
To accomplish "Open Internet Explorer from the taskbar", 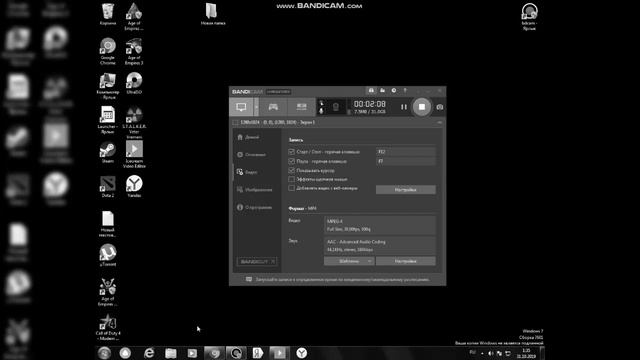I will 149,353.
